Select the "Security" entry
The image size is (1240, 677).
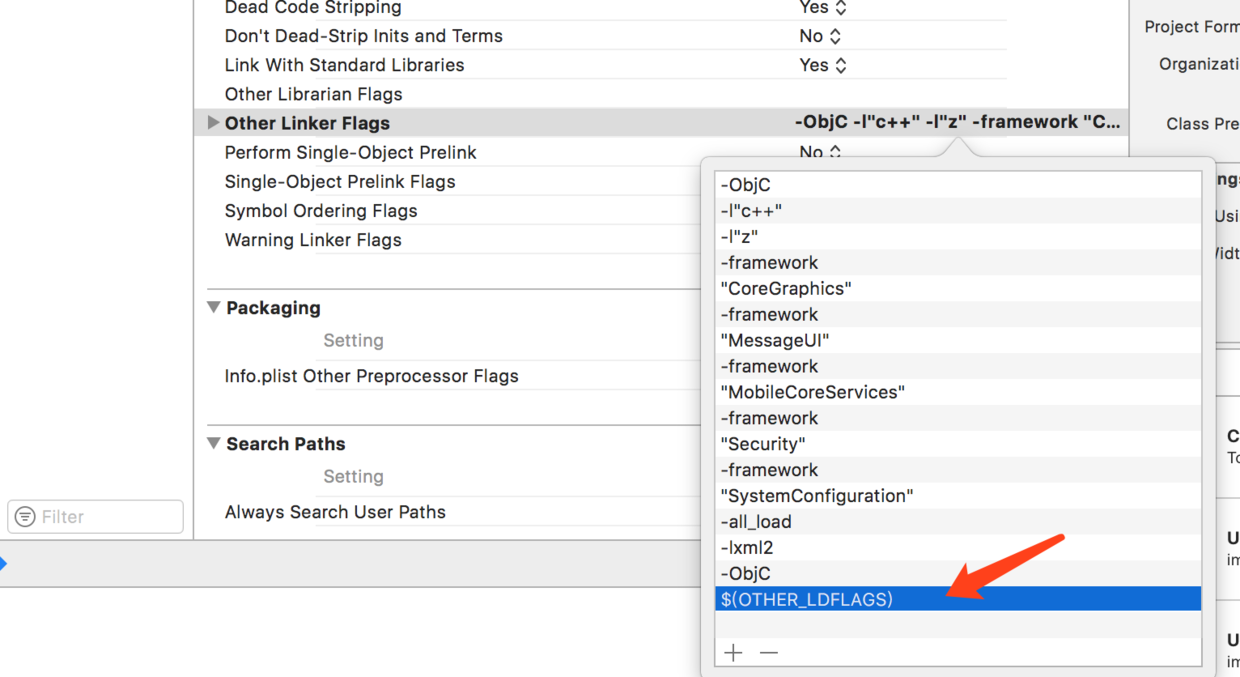pos(959,444)
